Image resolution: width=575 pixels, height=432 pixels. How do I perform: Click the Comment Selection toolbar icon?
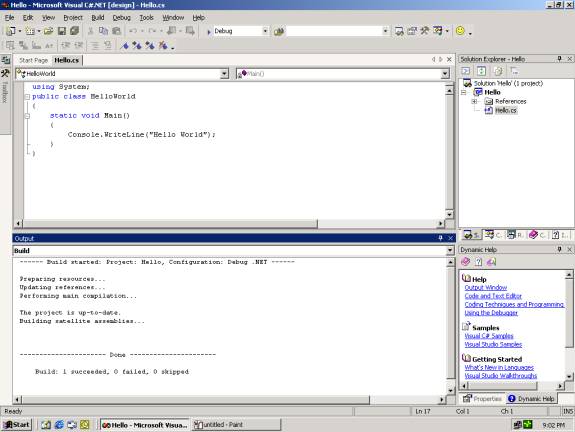pos(95,46)
